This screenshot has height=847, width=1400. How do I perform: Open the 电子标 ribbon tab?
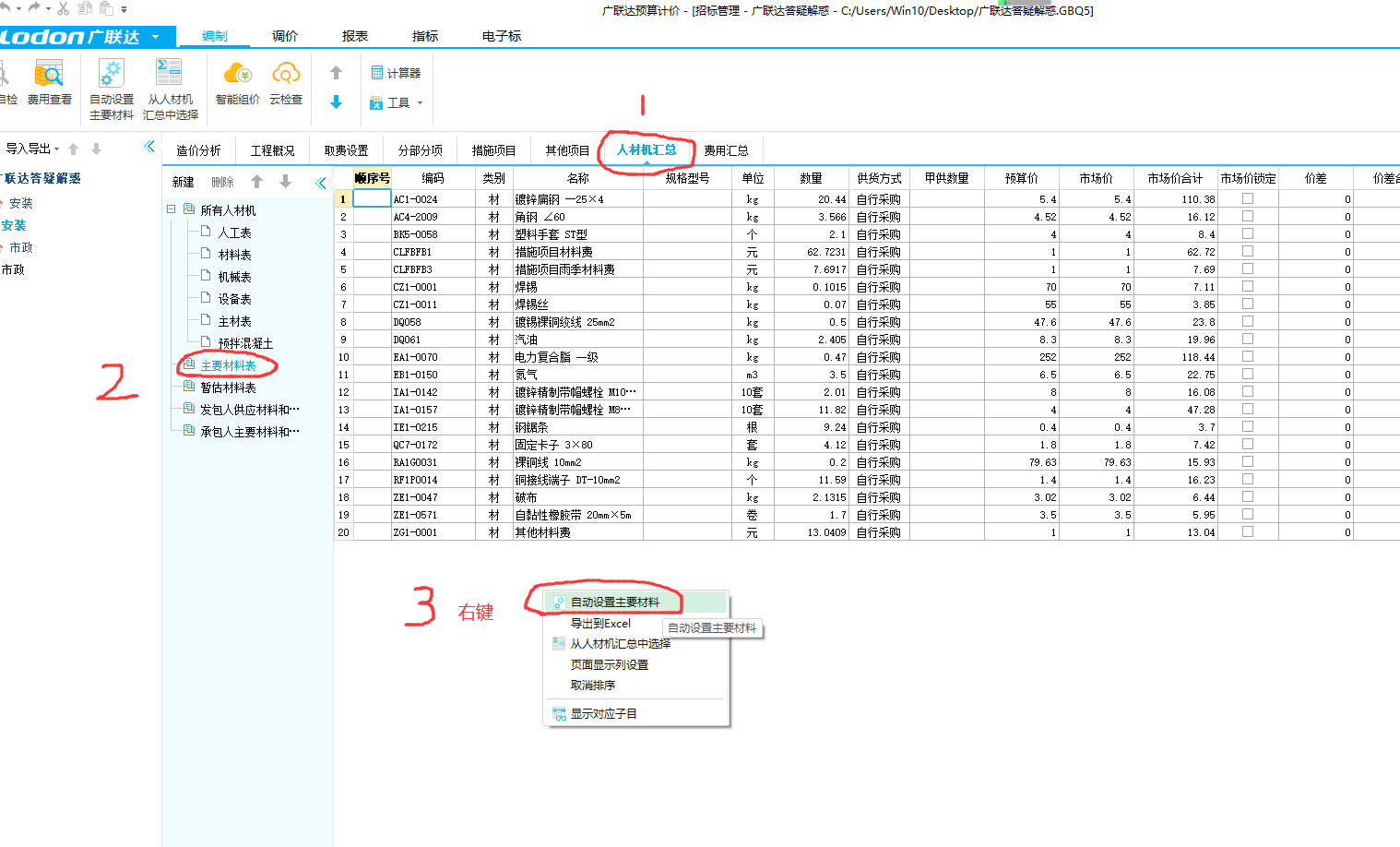pyautogui.click(x=502, y=36)
